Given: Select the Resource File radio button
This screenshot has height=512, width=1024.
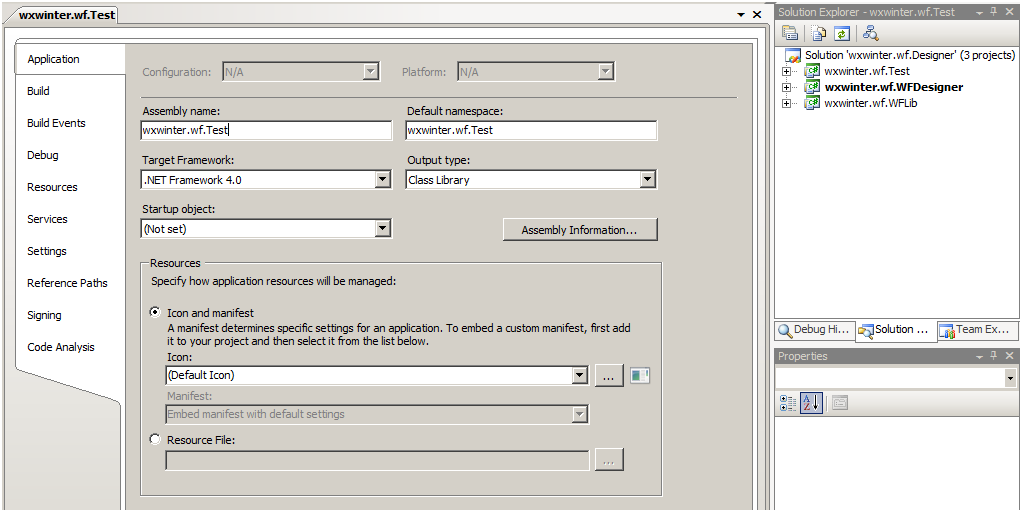Looking at the screenshot, I should [155, 440].
